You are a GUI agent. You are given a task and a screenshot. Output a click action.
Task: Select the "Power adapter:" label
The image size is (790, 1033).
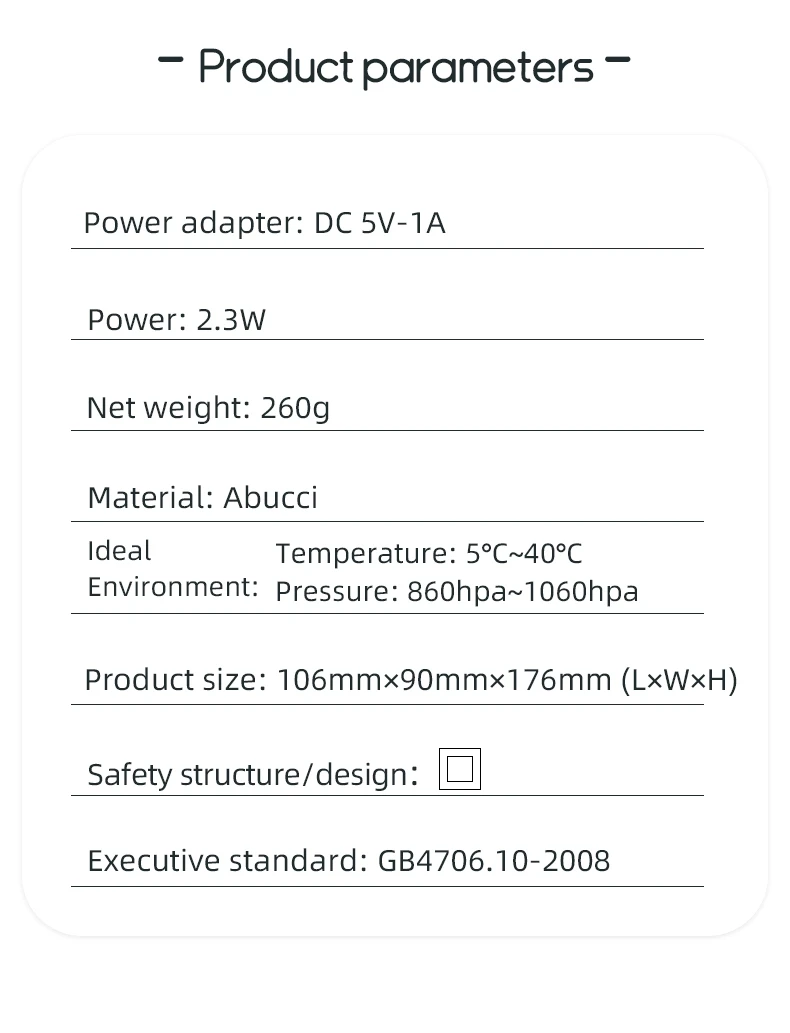coord(192,222)
